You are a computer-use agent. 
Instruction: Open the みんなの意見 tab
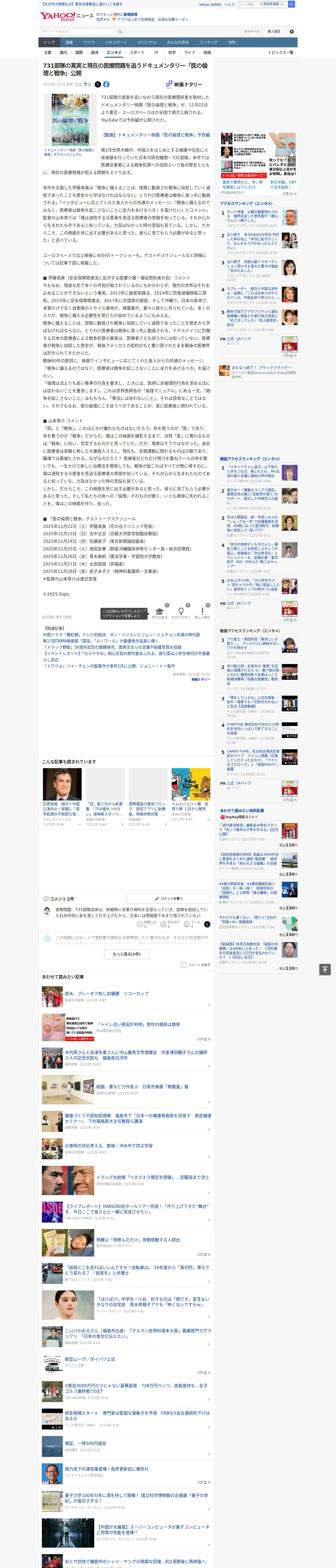[x=177, y=43]
